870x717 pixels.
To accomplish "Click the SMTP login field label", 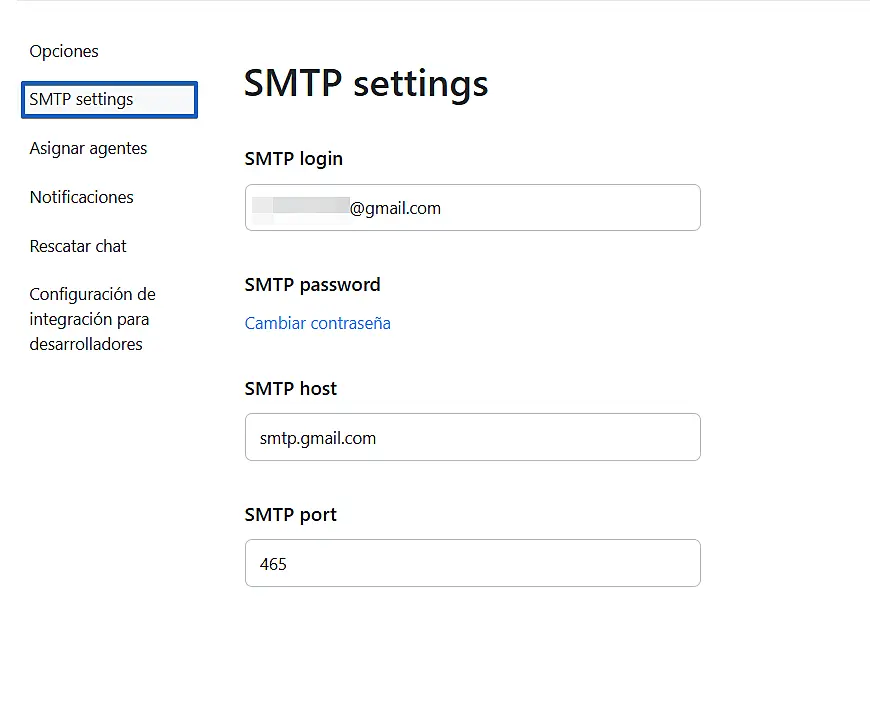I will (293, 158).
